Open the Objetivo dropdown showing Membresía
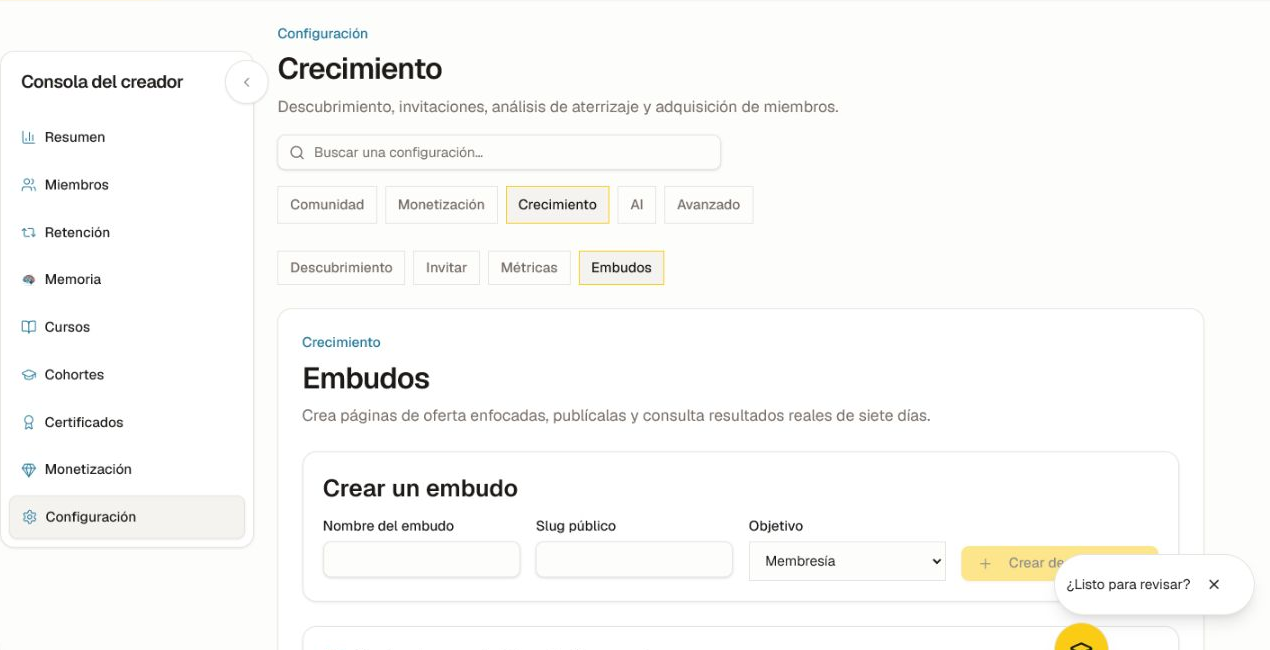The image size is (1270, 650). [x=847, y=561]
